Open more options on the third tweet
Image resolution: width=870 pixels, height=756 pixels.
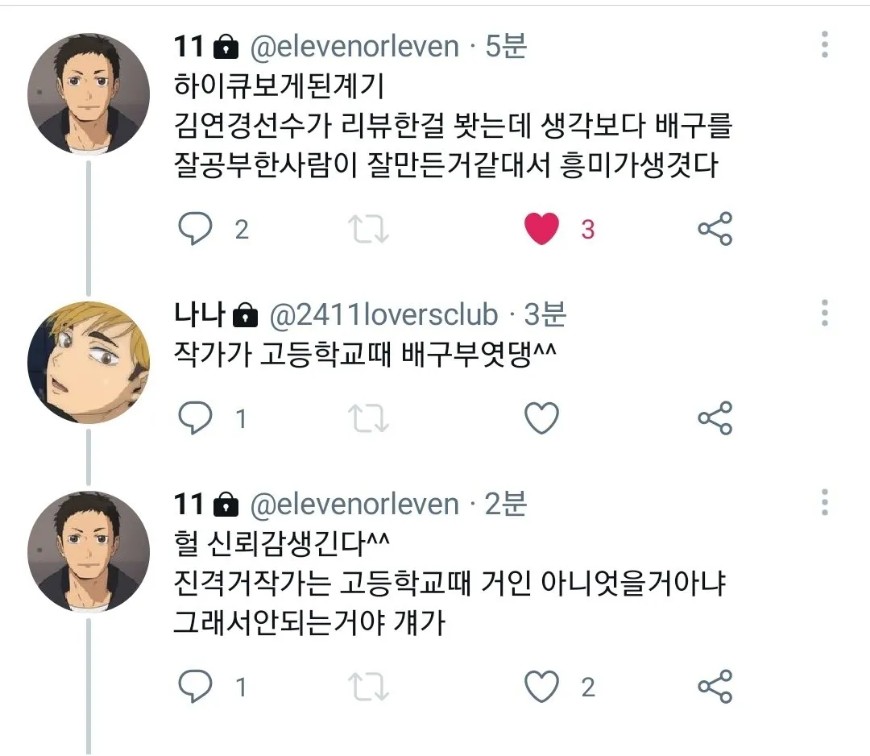[824, 502]
